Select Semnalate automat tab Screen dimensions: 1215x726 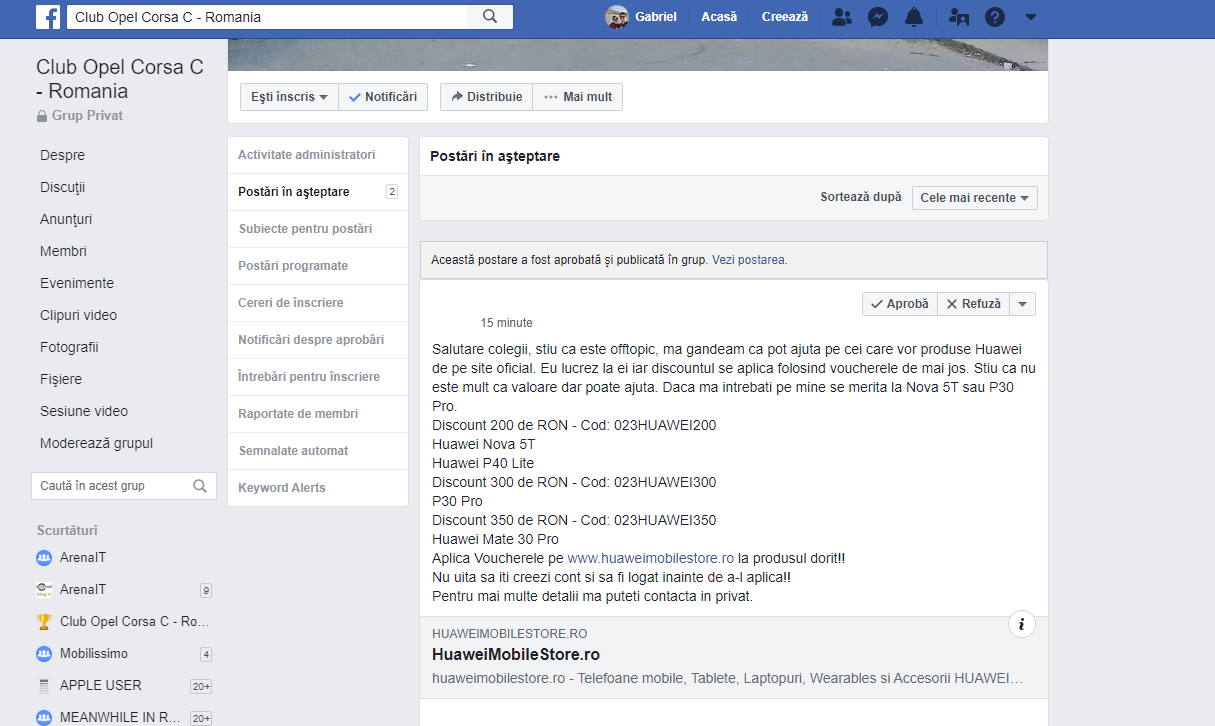coord(318,451)
